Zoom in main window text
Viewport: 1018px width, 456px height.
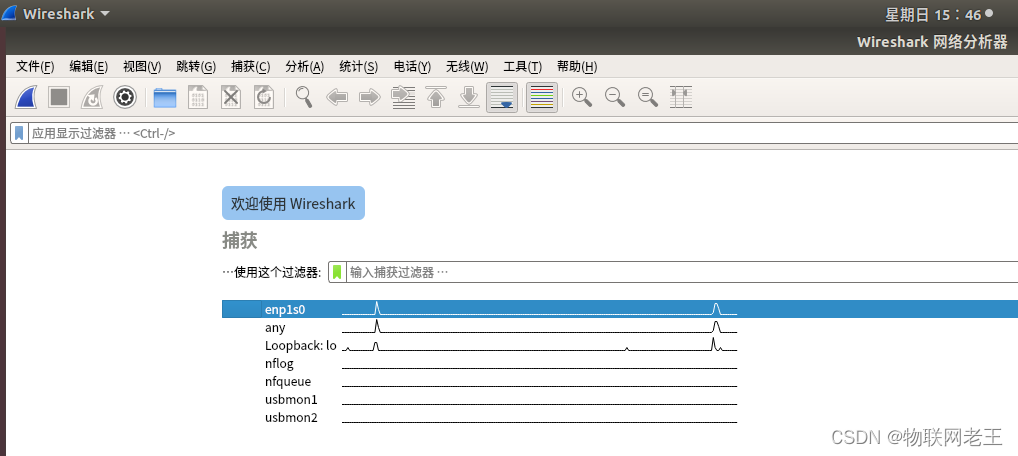pyautogui.click(x=582, y=97)
